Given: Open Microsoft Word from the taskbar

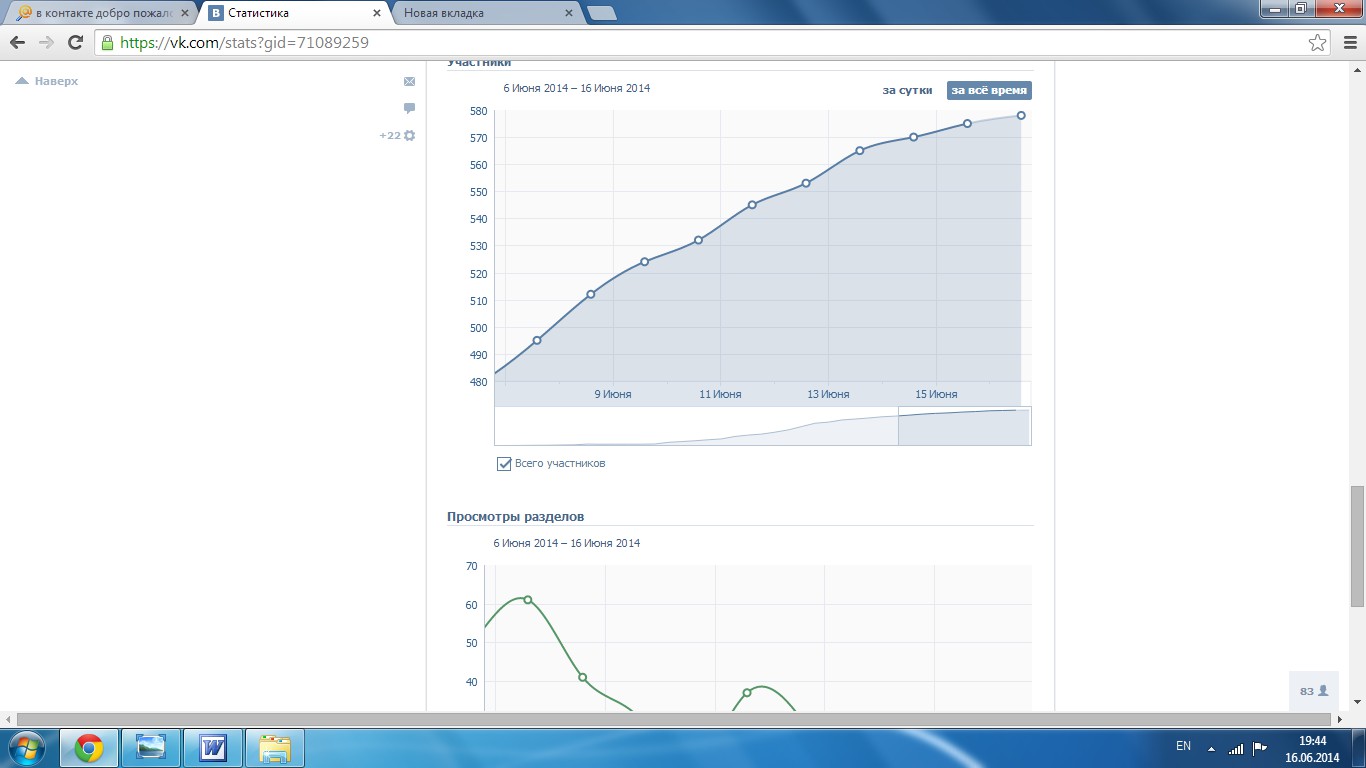Looking at the screenshot, I should 213,748.
